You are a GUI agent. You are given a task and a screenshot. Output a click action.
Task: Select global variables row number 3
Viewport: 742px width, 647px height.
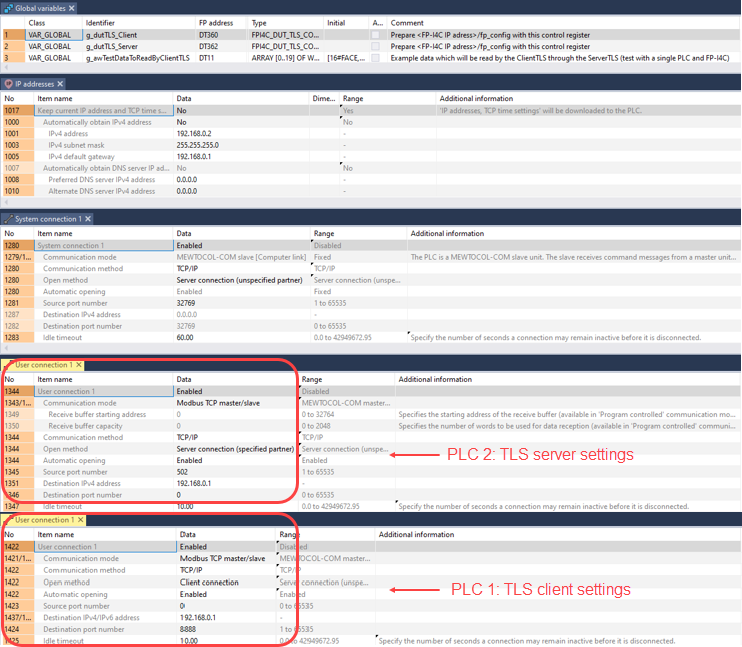(x=13, y=58)
